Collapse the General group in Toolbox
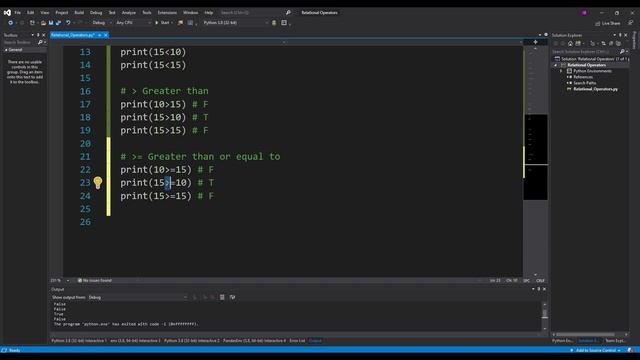Screen dimensions: 640x360 (6, 50)
